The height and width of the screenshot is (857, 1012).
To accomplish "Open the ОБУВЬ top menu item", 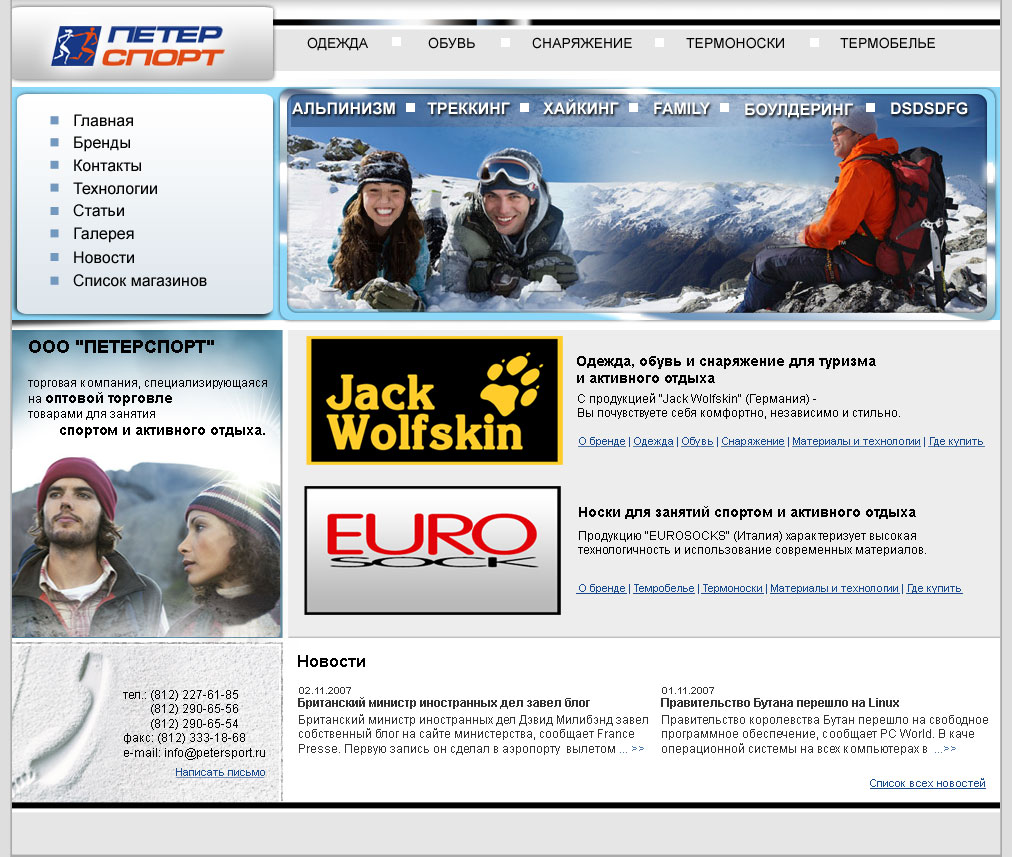I will pyautogui.click(x=452, y=43).
